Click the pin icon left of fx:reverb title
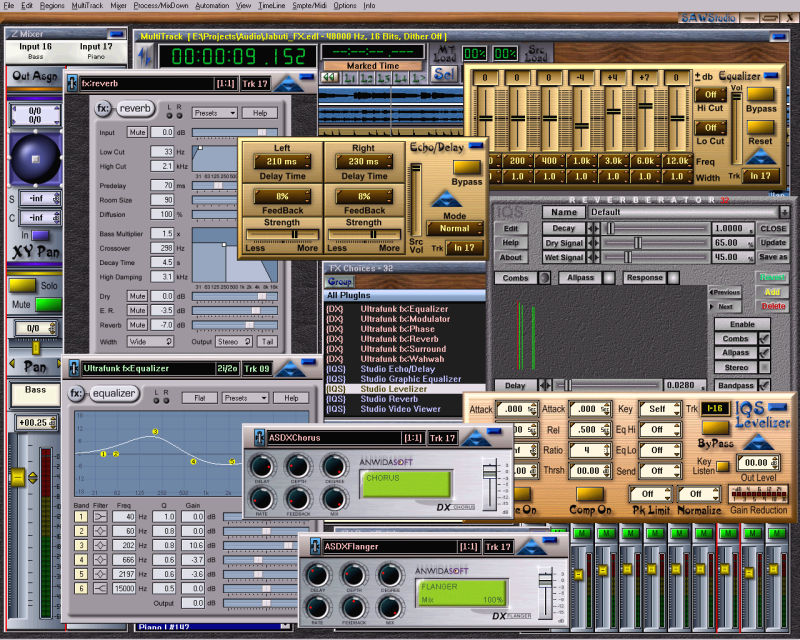This screenshot has width=800, height=640. pos(72,83)
